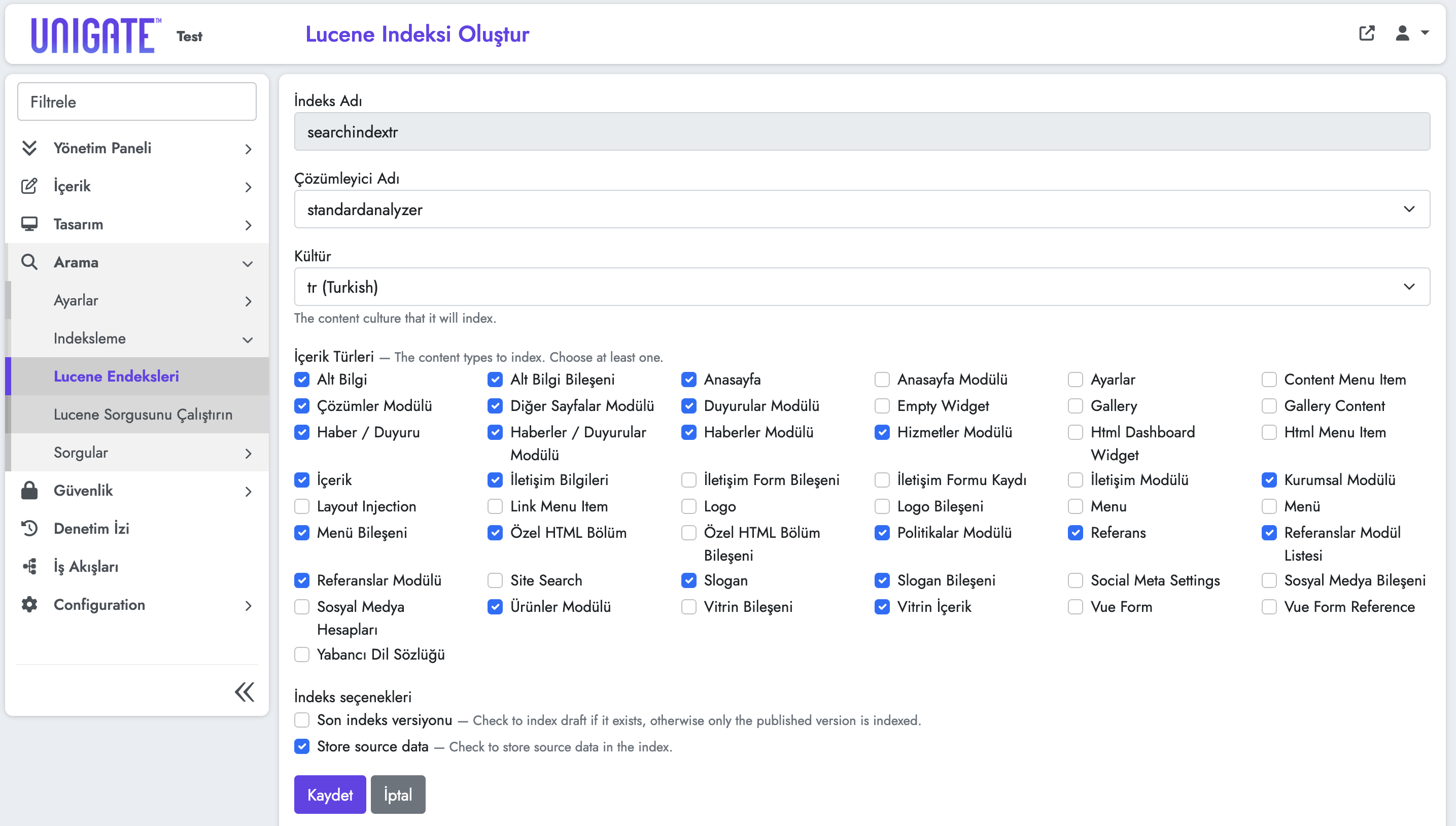Select Lucene Endeksleri menu item
This screenshot has width=1456, height=826.
(137, 376)
